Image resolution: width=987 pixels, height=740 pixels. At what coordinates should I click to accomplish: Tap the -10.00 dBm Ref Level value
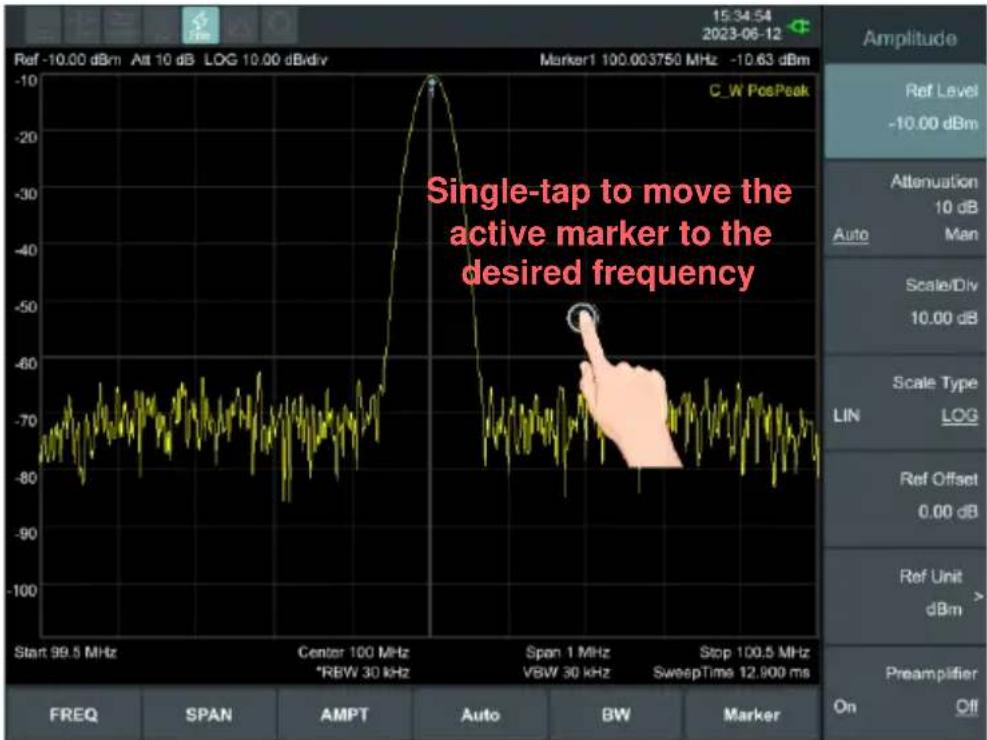click(x=933, y=123)
